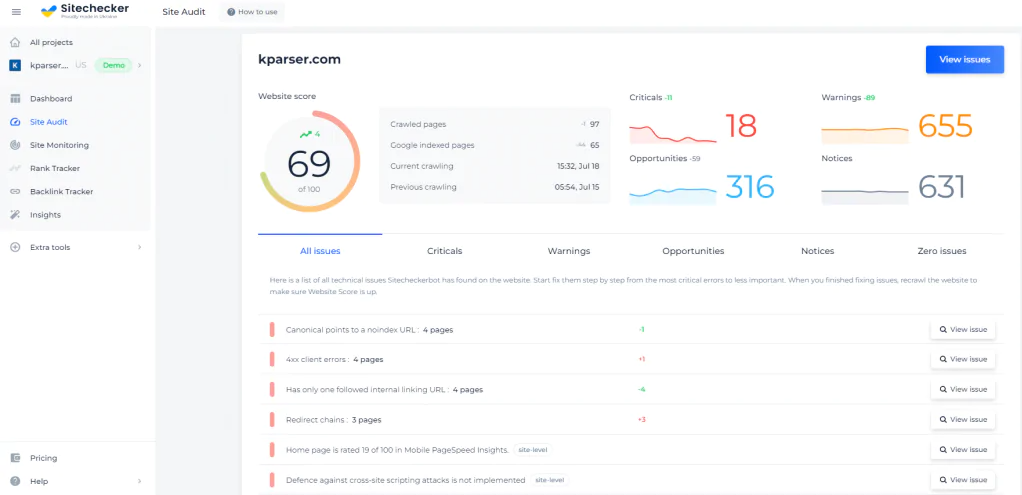
Task: Open the Pricing sidebar icon
Action: tap(15, 458)
